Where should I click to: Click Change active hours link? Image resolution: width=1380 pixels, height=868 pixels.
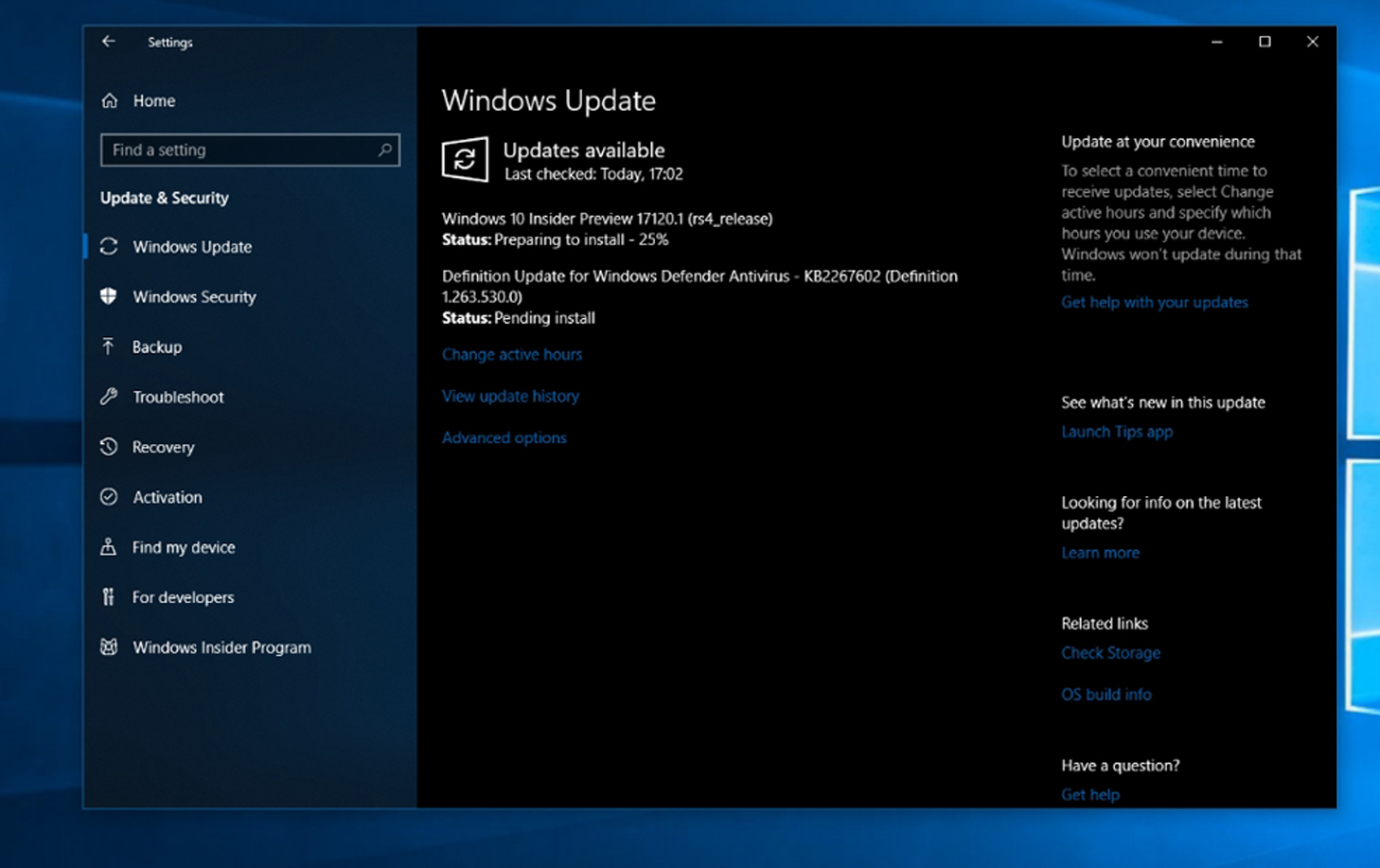point(512,354)
